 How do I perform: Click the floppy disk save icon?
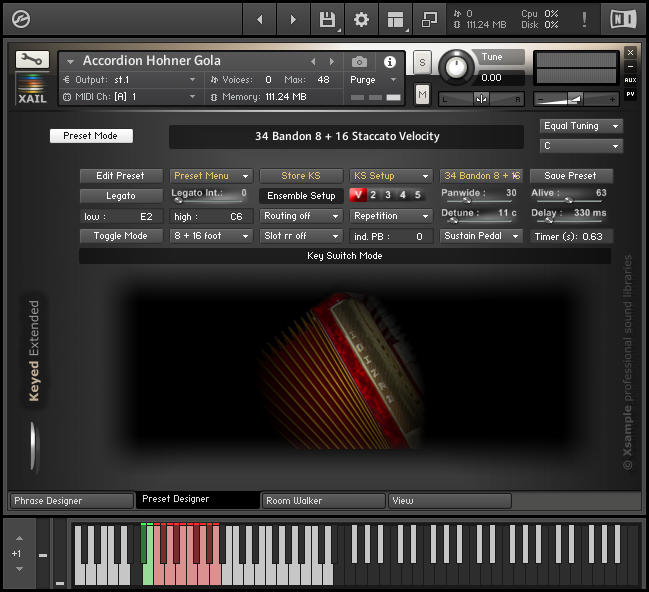(327, 19)
